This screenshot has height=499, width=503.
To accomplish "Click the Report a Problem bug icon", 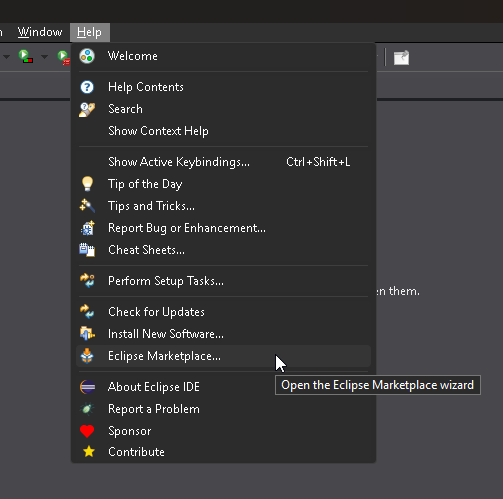I will click(87, 409).
